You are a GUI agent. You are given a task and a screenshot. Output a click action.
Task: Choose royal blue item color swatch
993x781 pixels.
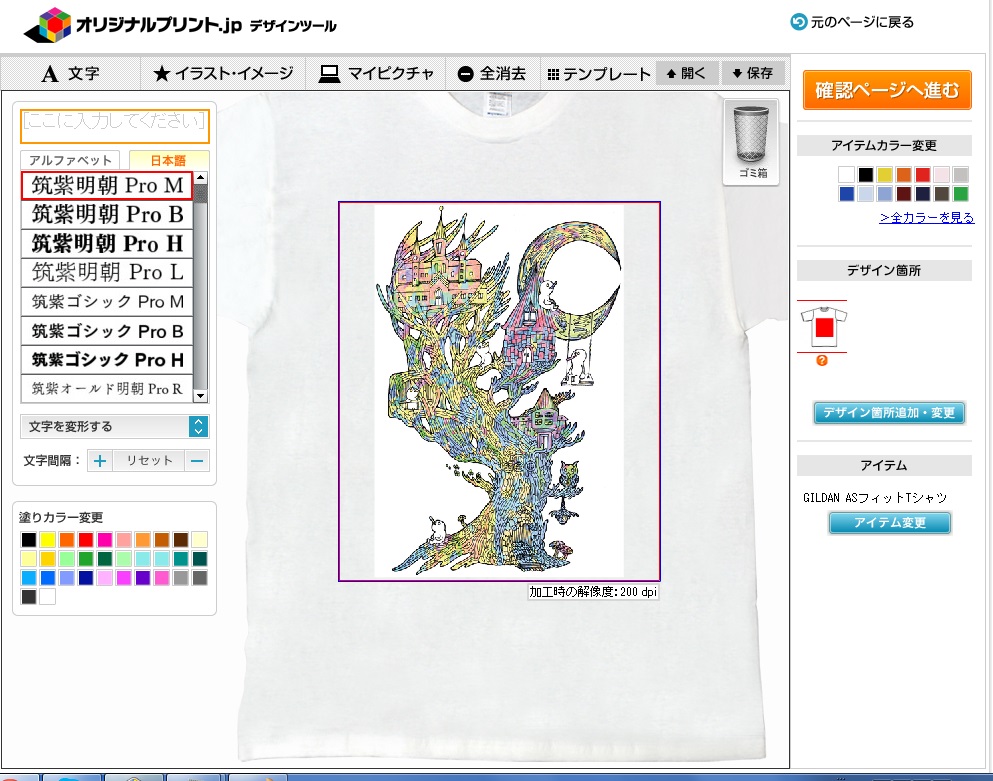point(847,193)
